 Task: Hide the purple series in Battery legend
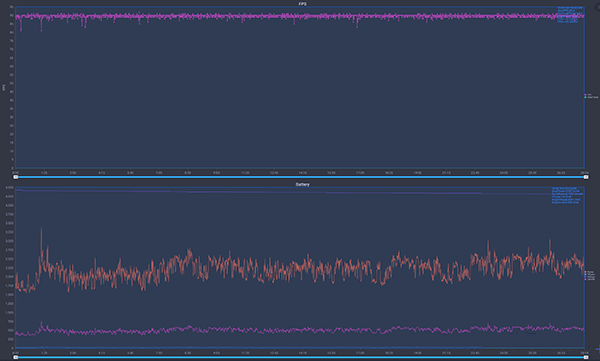point(585,277)
